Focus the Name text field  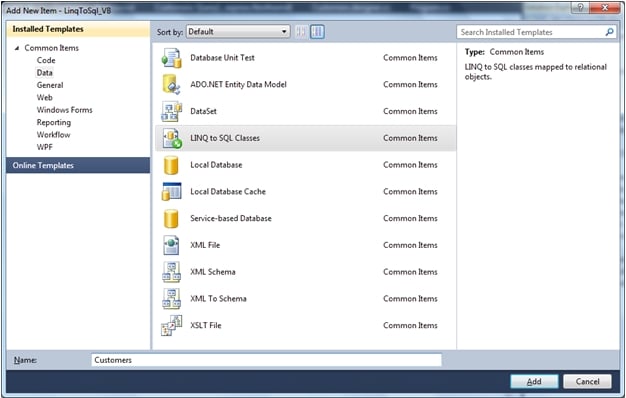pos(266,360)
